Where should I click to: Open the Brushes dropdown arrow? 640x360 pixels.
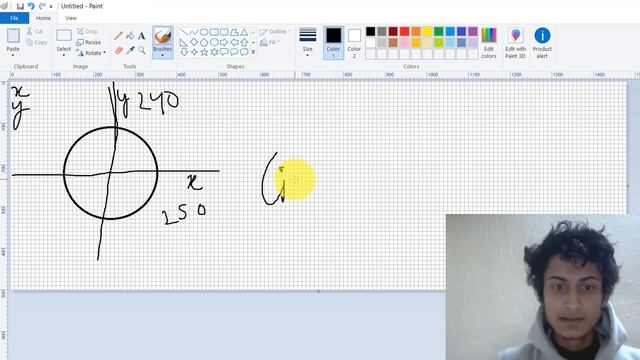coord(162,55)
